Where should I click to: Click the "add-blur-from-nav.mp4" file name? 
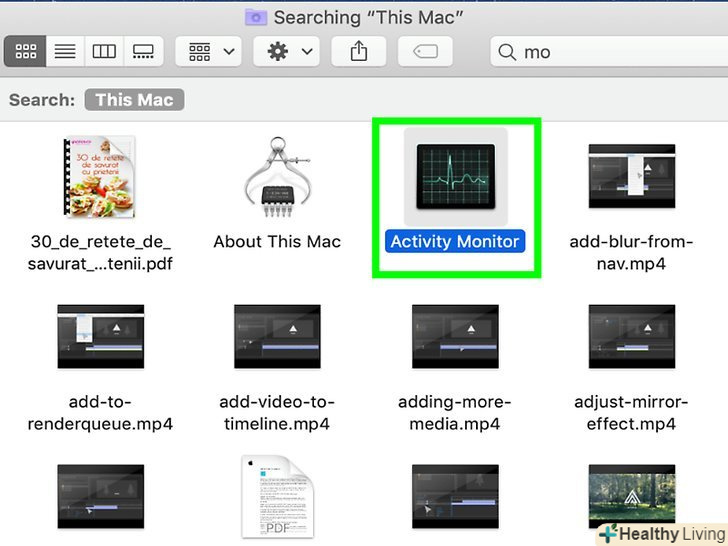coord(631,253)
